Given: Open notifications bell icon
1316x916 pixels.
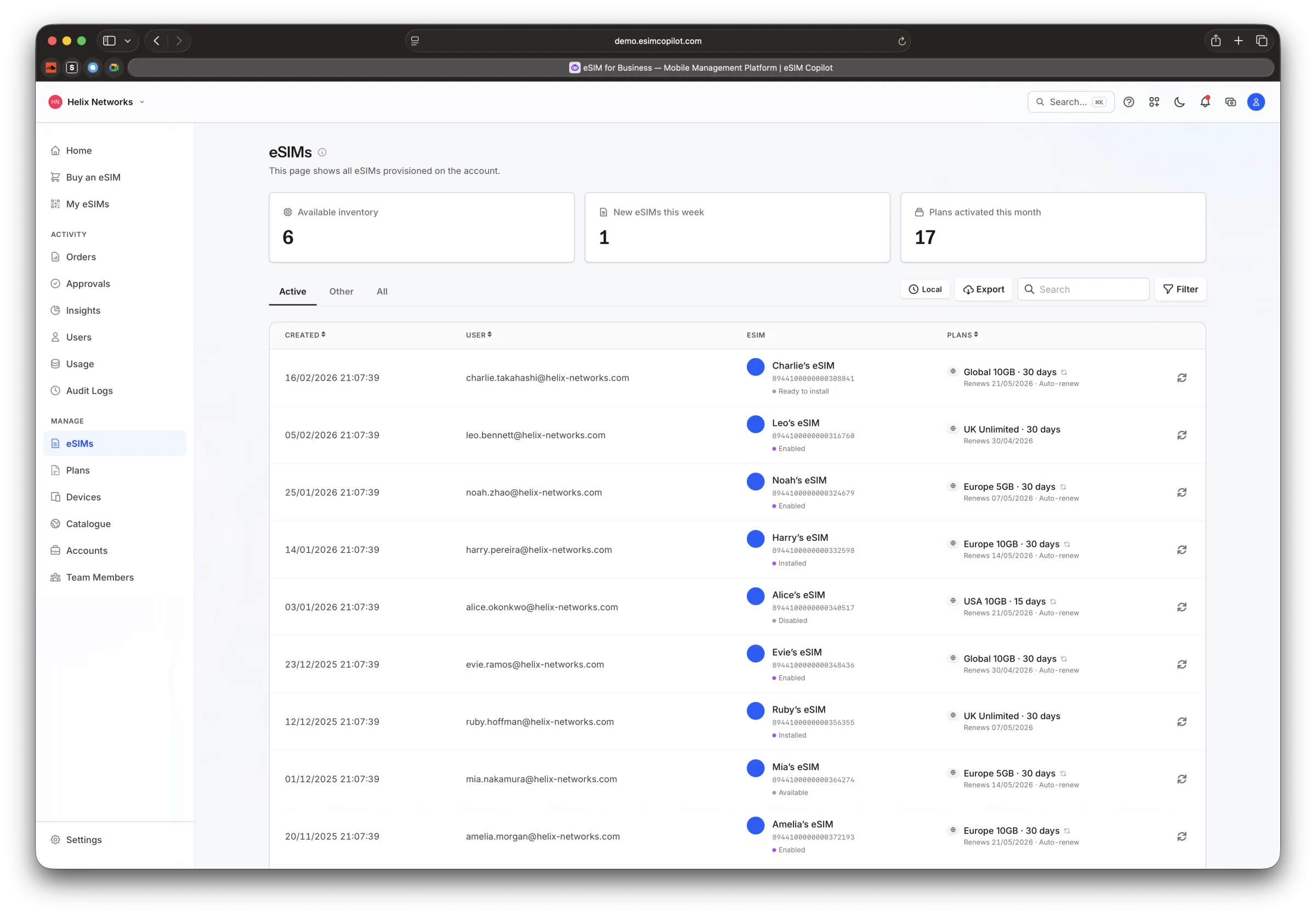Looking at the screenshot, I should tap(1205, 102).
